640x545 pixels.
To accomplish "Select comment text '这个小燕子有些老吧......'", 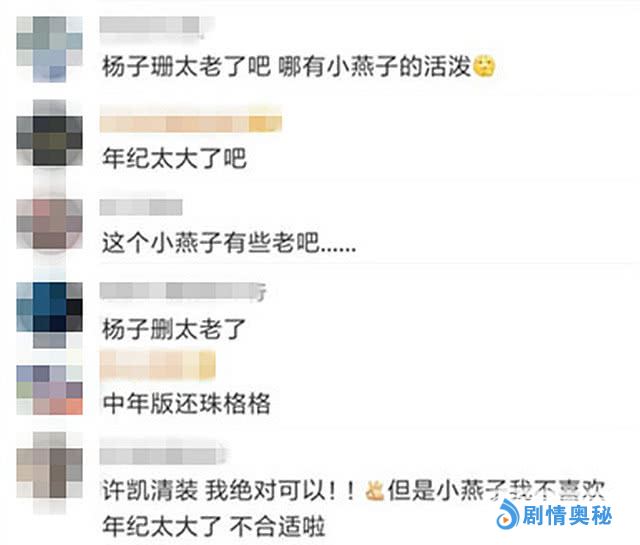I will [x=229, y=242].
